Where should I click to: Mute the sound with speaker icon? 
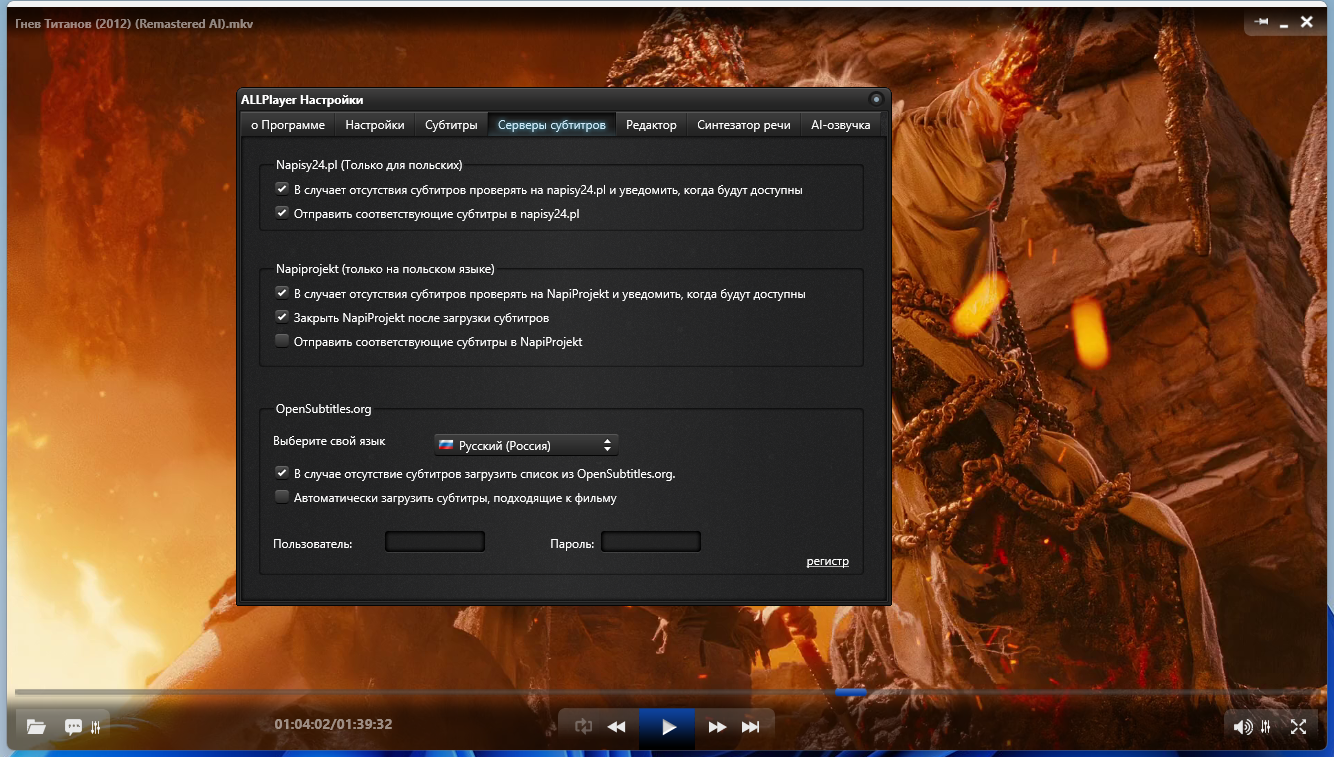click(1243, 727)
